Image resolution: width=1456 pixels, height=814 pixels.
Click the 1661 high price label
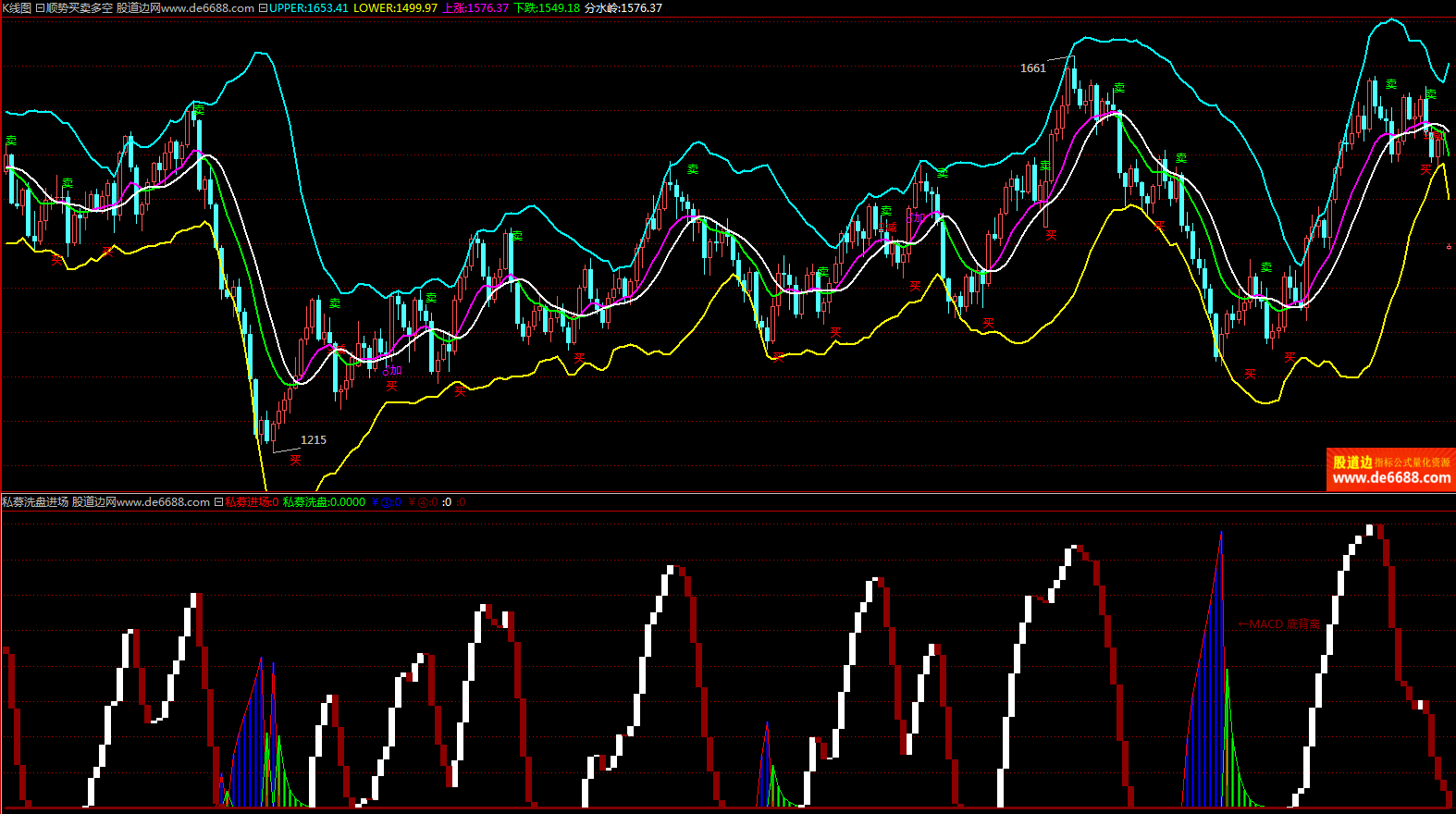coord(1032,68)
